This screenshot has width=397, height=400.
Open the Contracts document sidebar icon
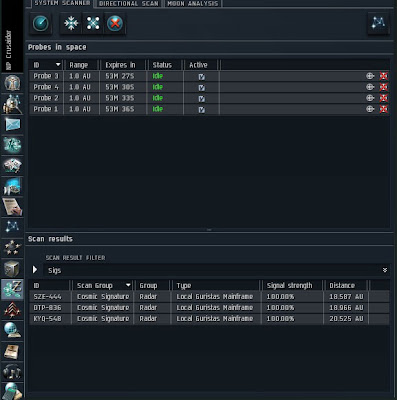[12, 207]
